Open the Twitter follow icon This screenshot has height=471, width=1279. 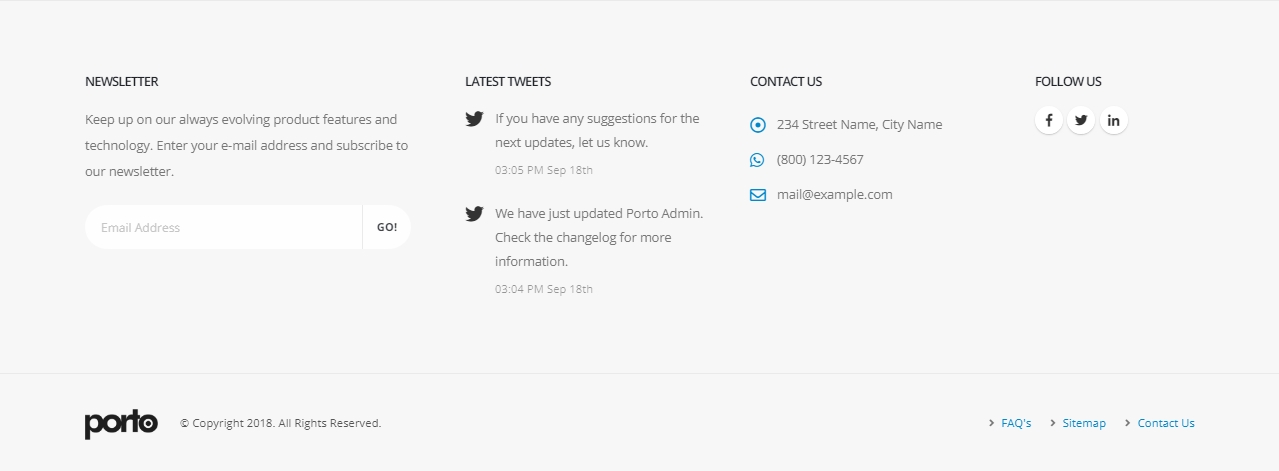[x=1081, y=121]
